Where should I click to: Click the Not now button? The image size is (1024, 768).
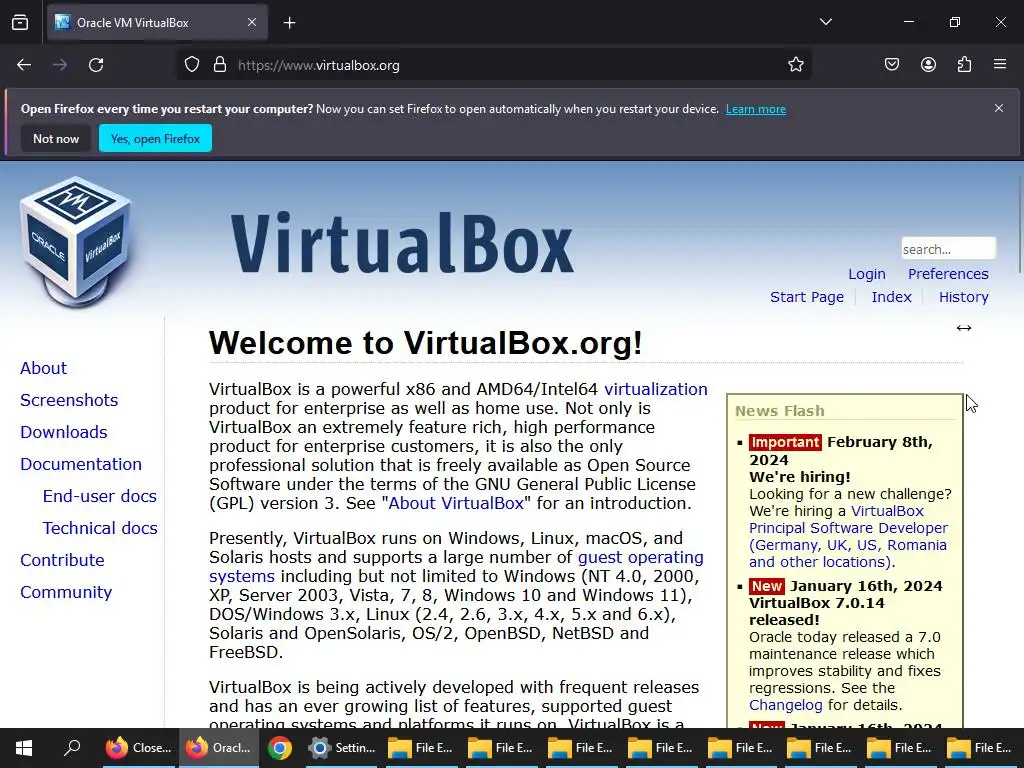pyautogui.click(x=56, y=138)
